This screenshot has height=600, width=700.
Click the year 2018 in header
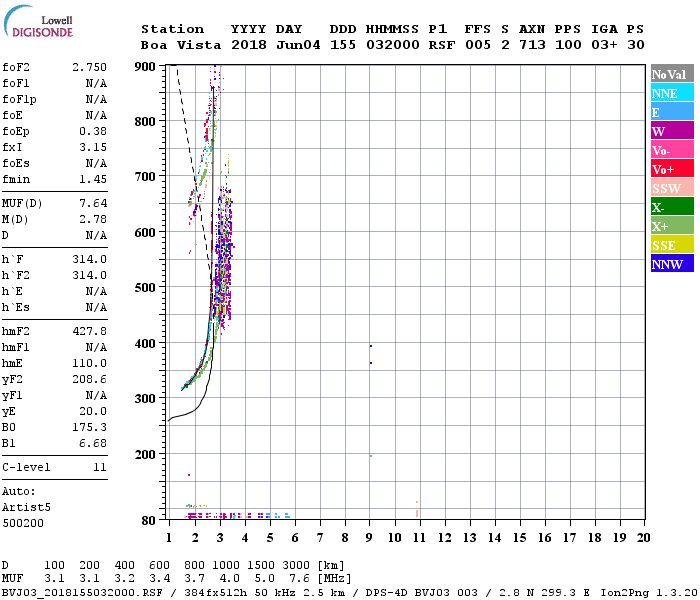point(249,45)
